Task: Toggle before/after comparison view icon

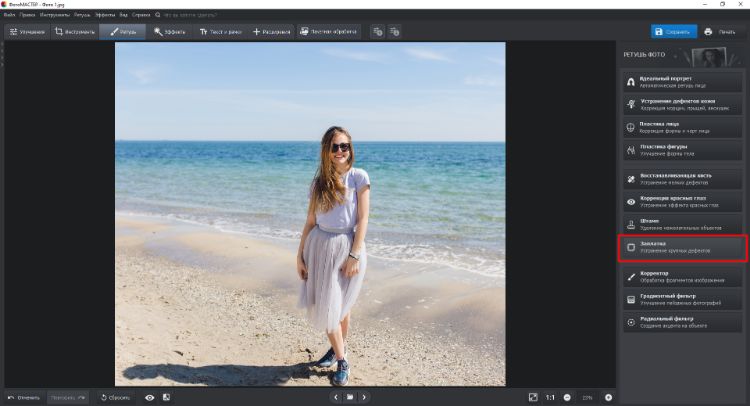Action: pos(166,397)
